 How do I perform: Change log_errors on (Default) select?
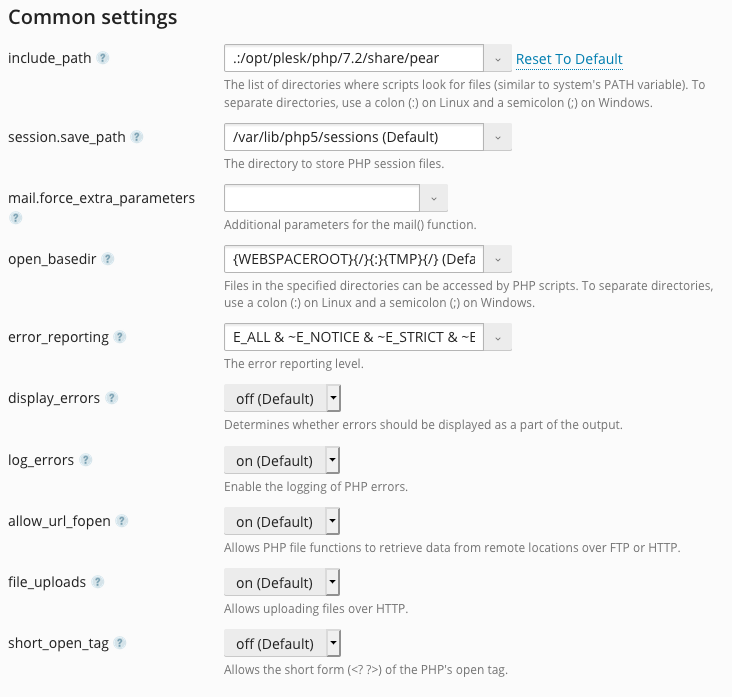[282, 460]
